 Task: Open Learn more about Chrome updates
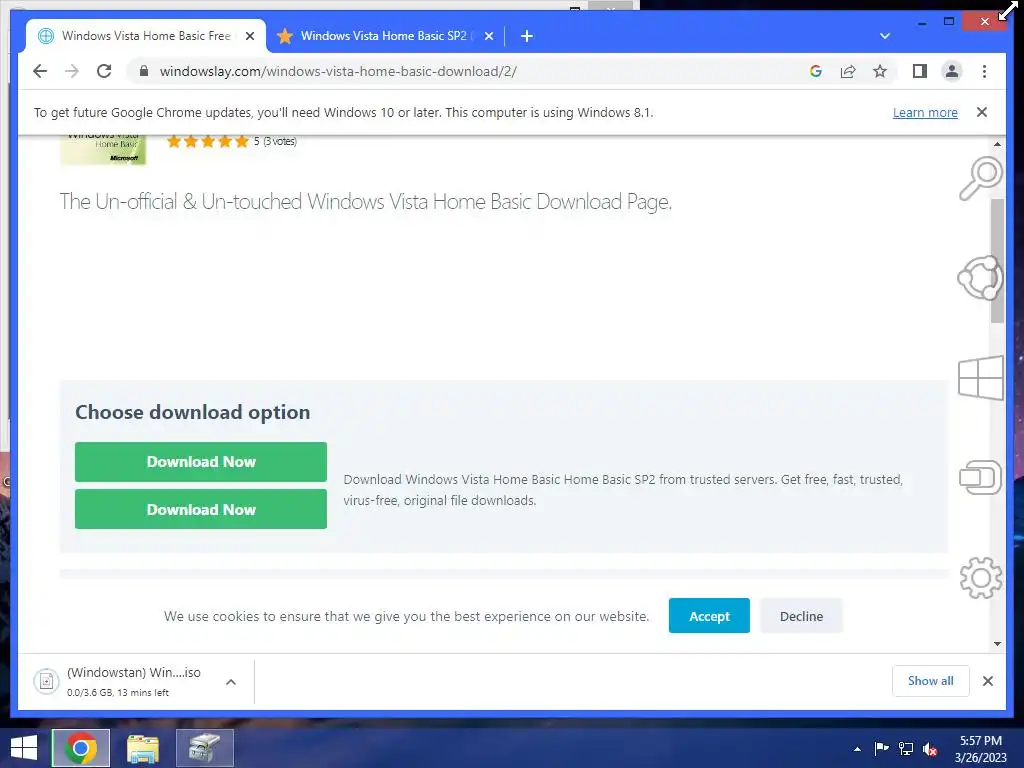pyautogui.click(x=925, y=112)
